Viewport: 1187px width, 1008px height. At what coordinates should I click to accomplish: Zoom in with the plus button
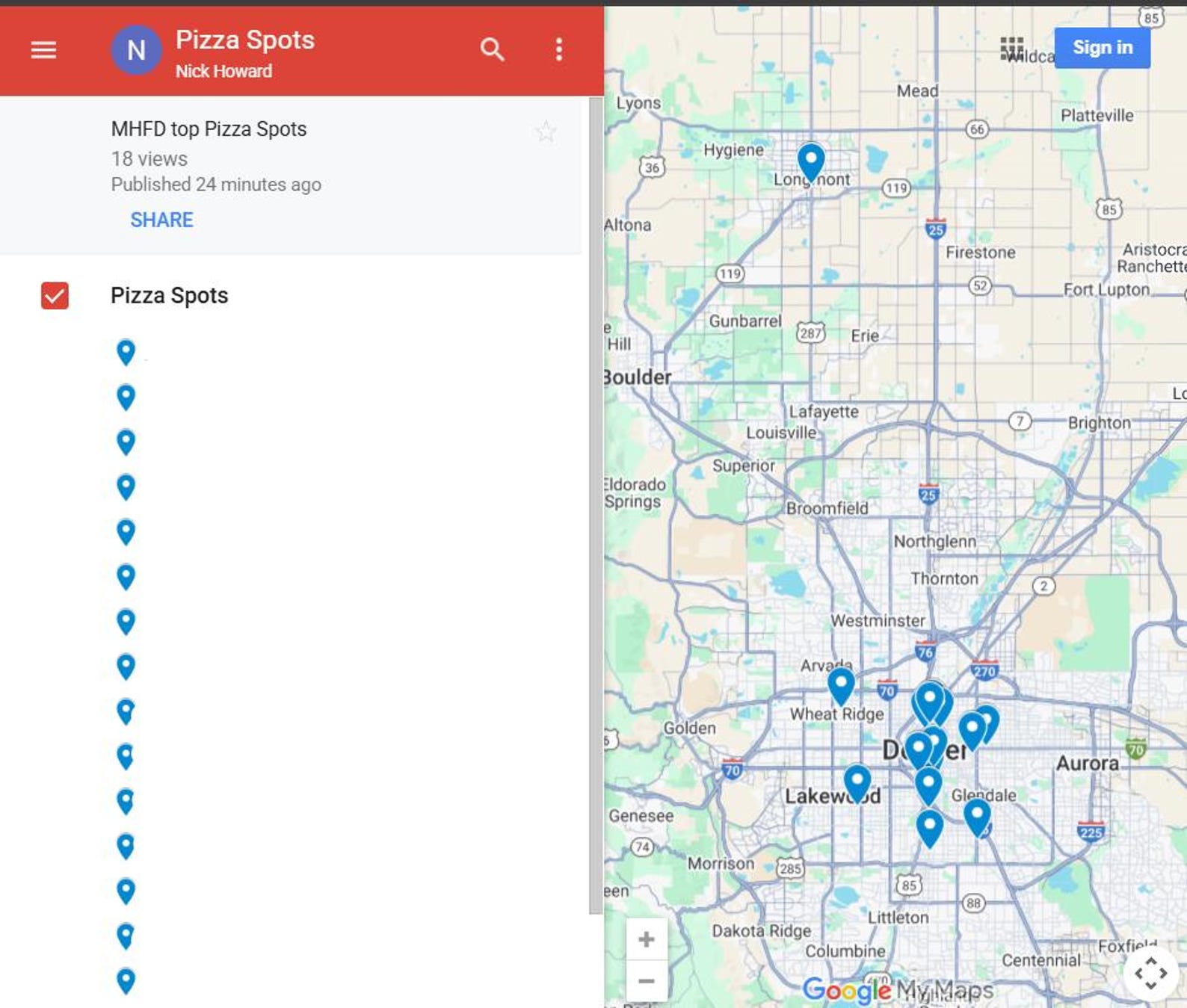(647, 939)
